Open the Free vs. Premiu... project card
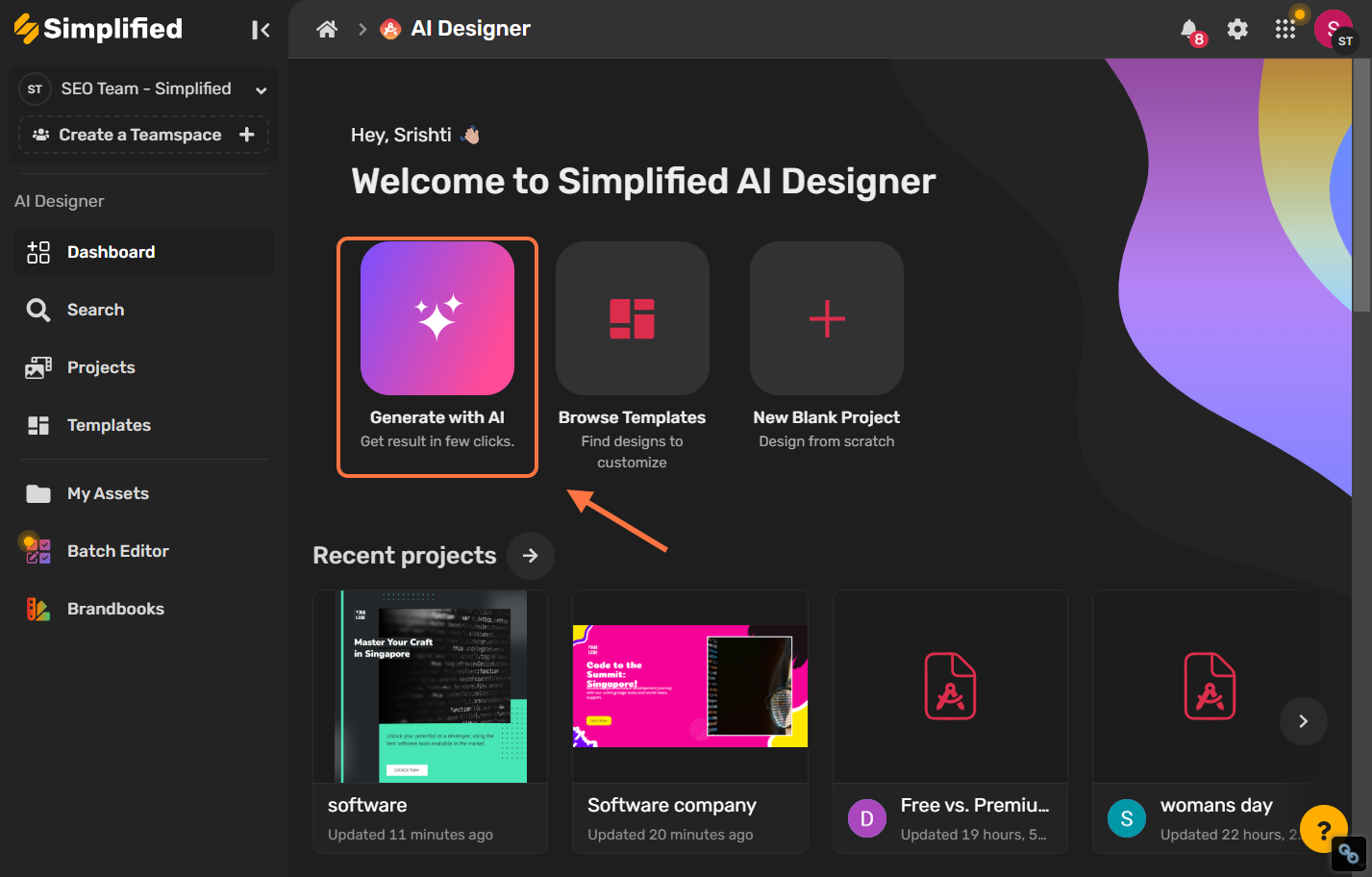This screenshot has width=1372, height=877. coord(950,721)
